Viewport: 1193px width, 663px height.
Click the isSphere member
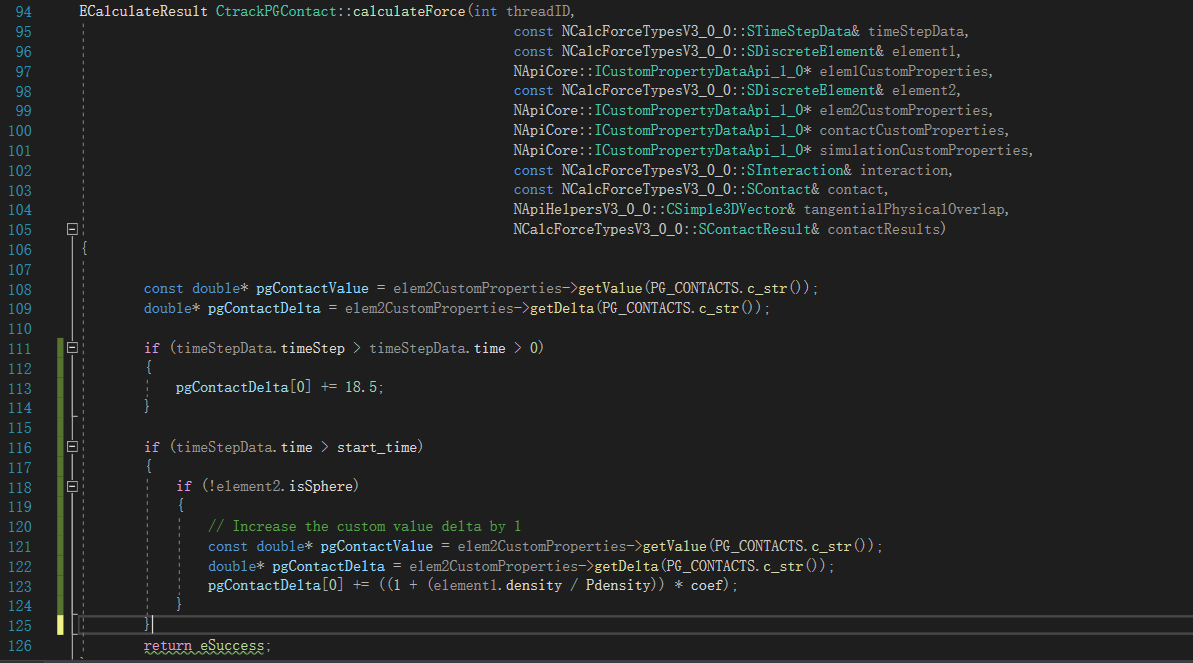point(320,486)
